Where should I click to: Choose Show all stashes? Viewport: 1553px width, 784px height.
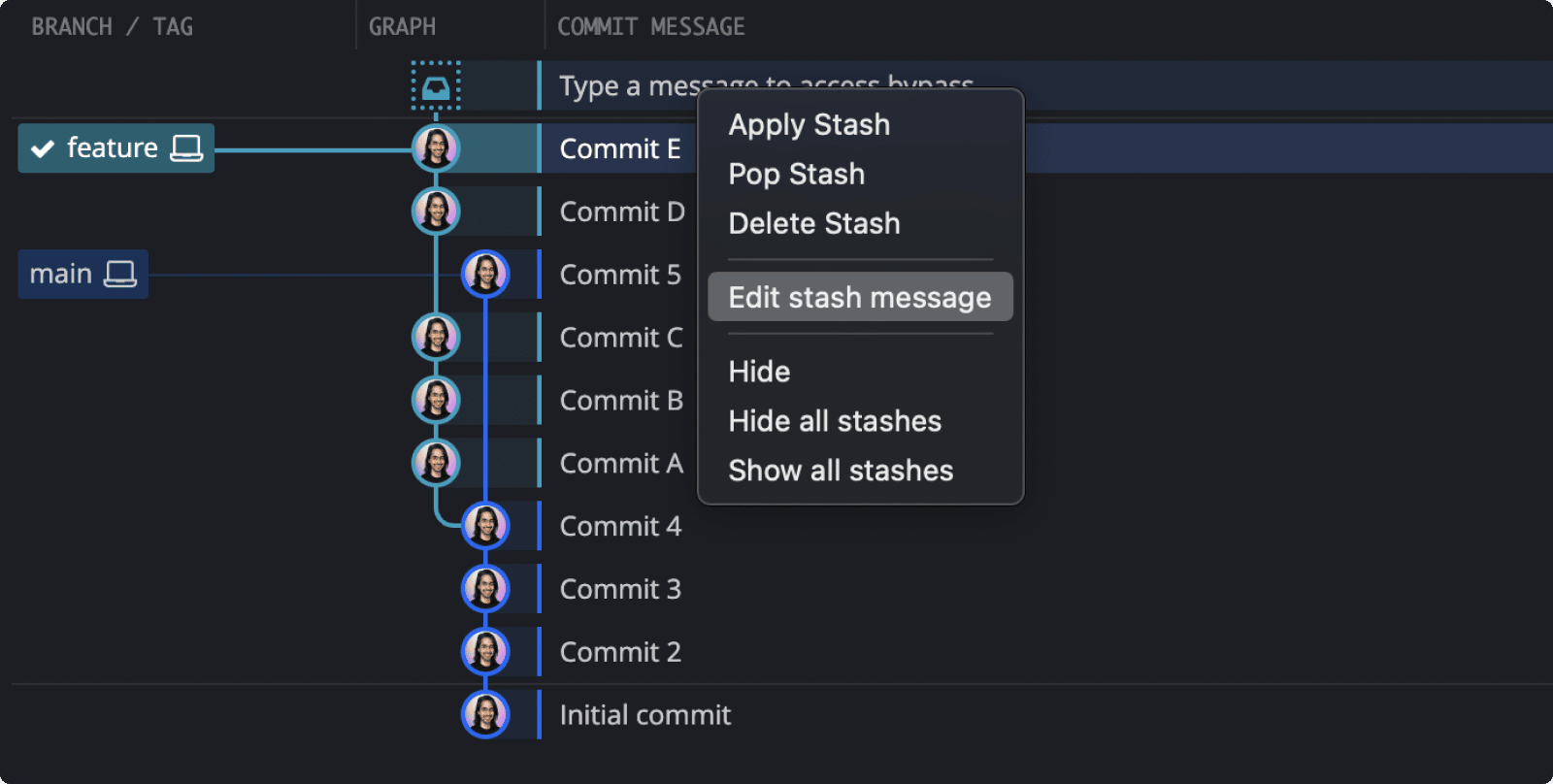coord(841,471)
